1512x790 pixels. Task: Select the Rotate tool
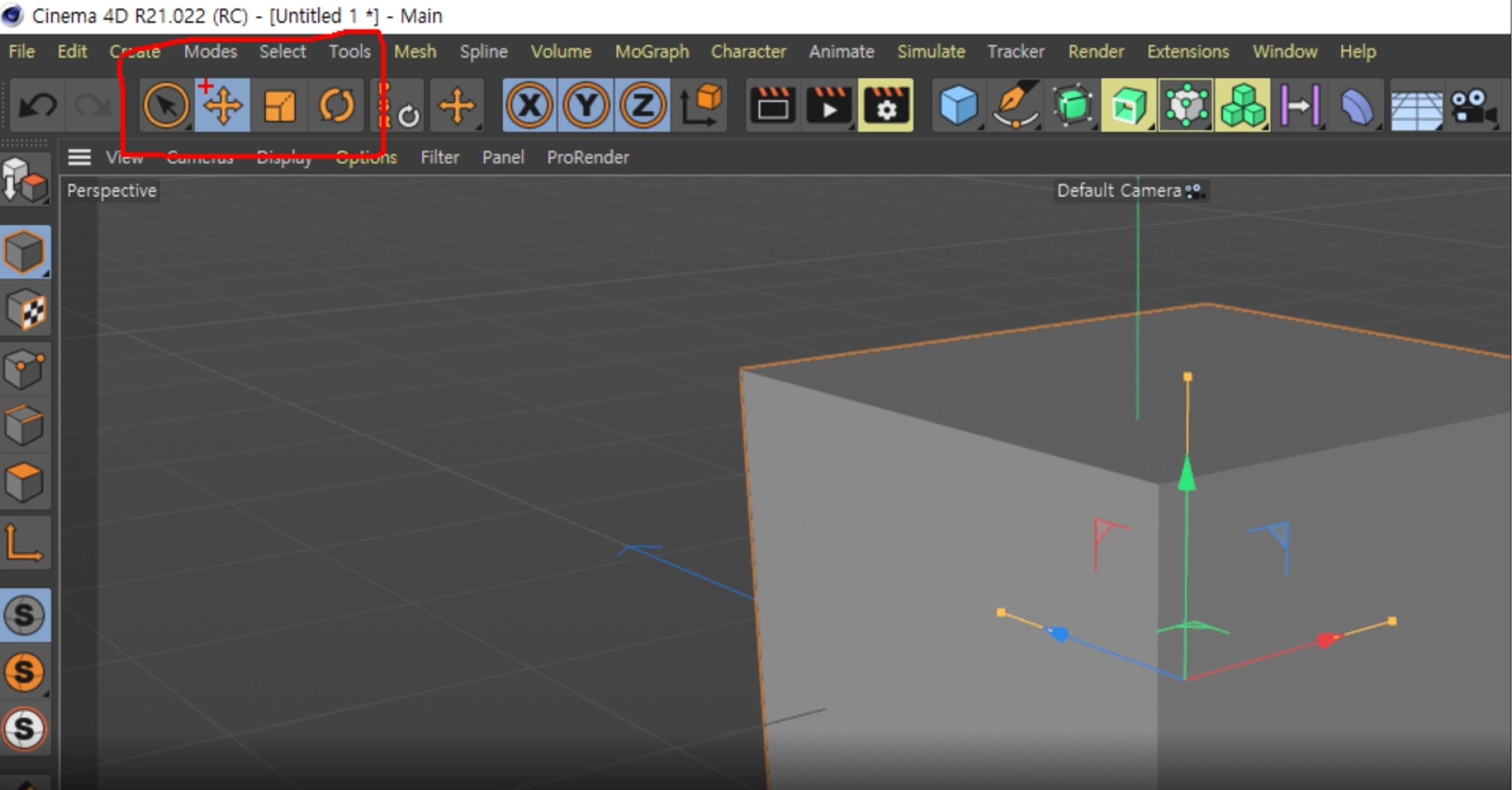[336, 106]
